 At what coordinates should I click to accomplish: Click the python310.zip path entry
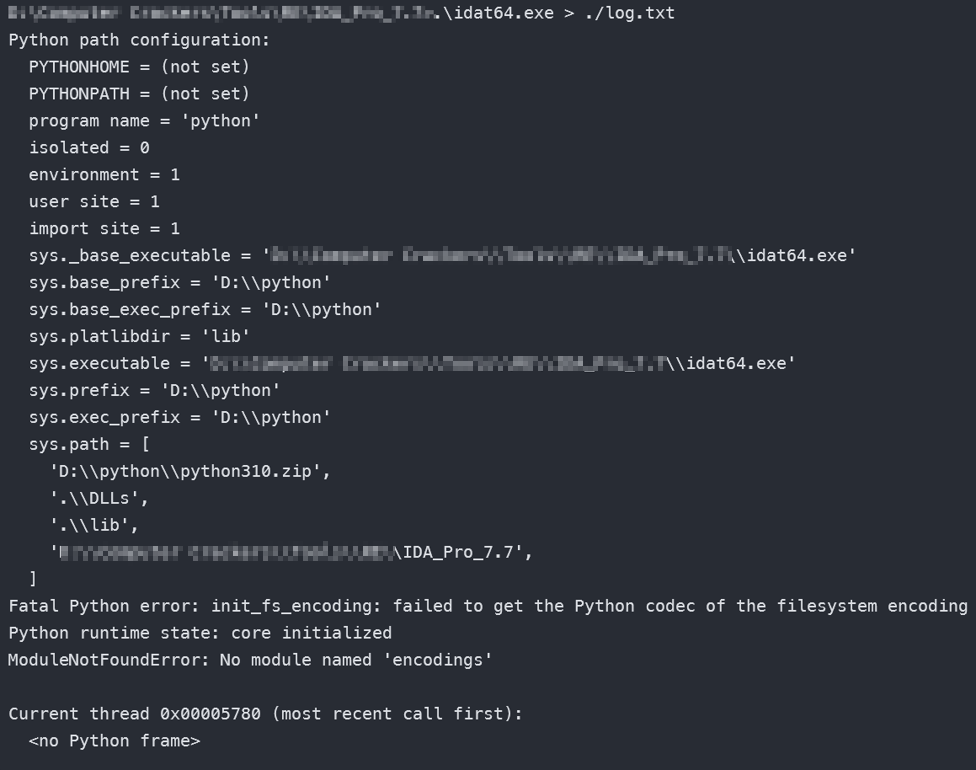click(x=190, y=471)
